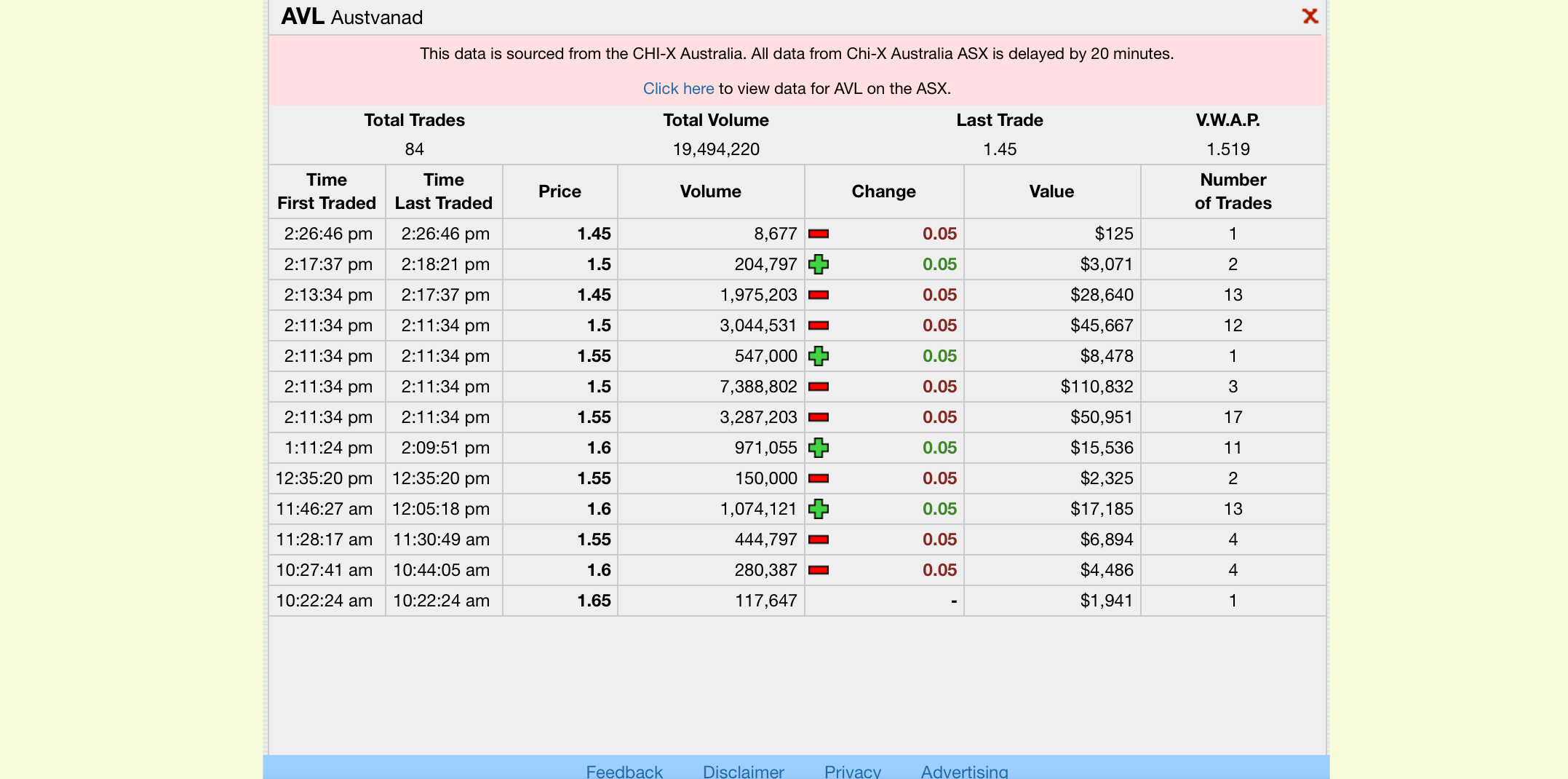Click the red minus icon in the $50,951 row

(x=819, y=417)
